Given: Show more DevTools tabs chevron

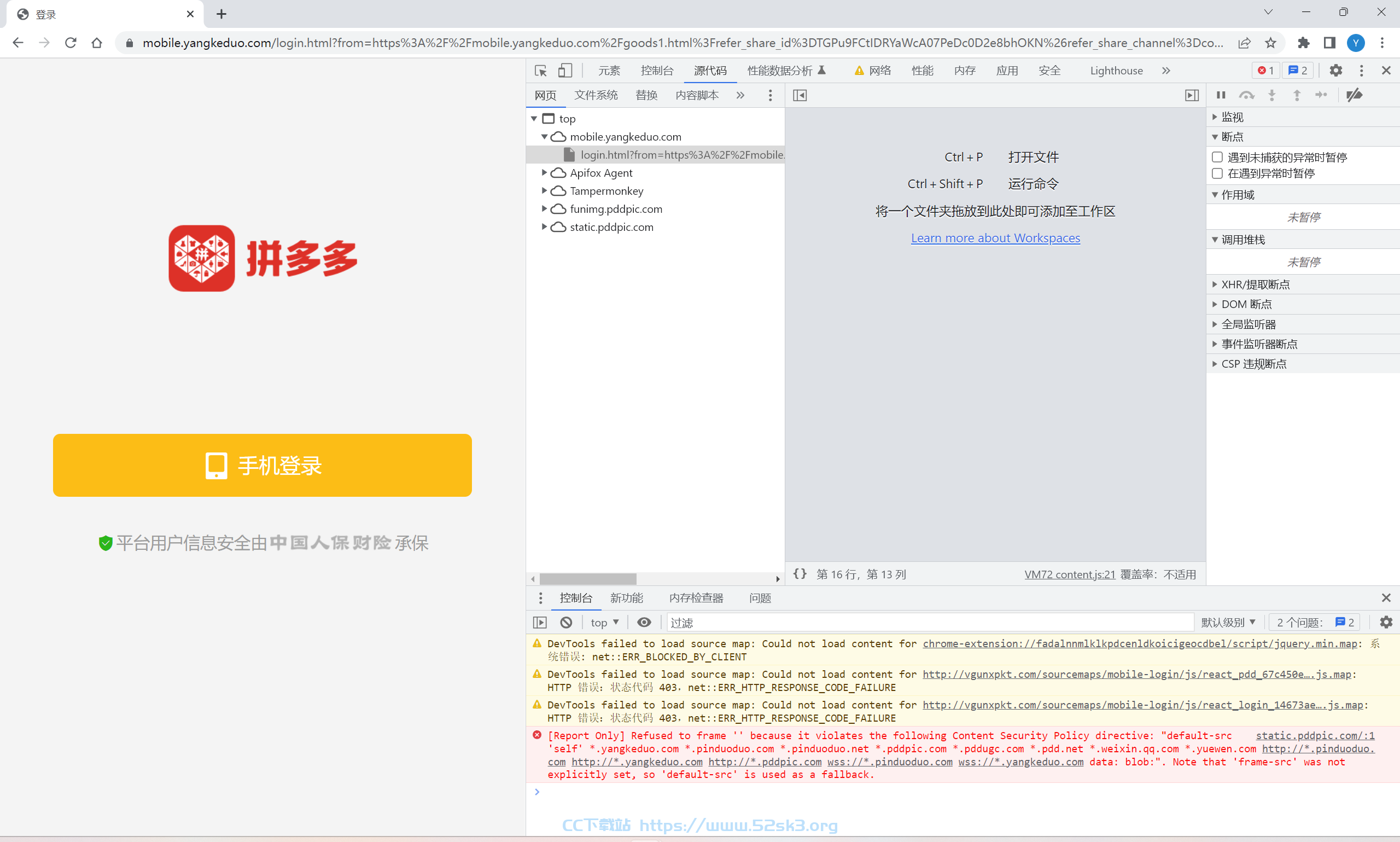Looking at the screenshot, I should 1166,71.
